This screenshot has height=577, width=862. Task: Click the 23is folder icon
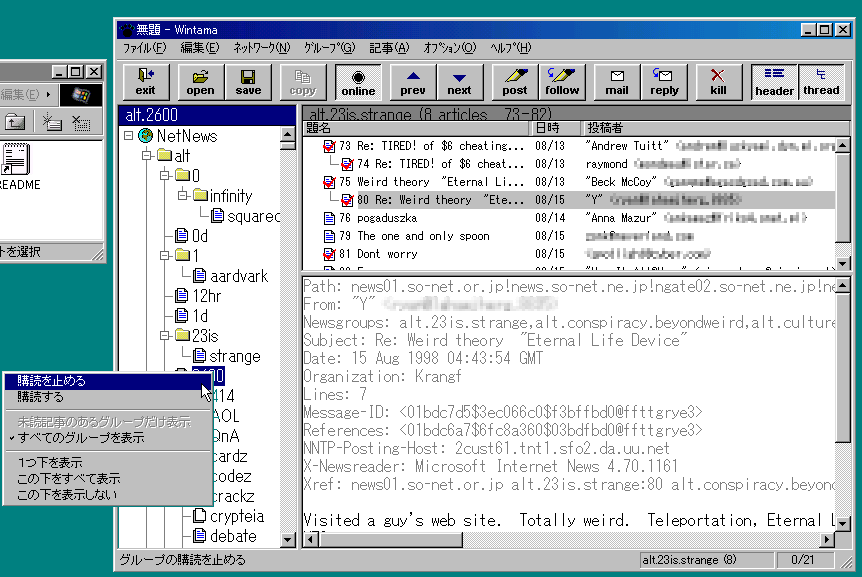(x=182, y=335)
